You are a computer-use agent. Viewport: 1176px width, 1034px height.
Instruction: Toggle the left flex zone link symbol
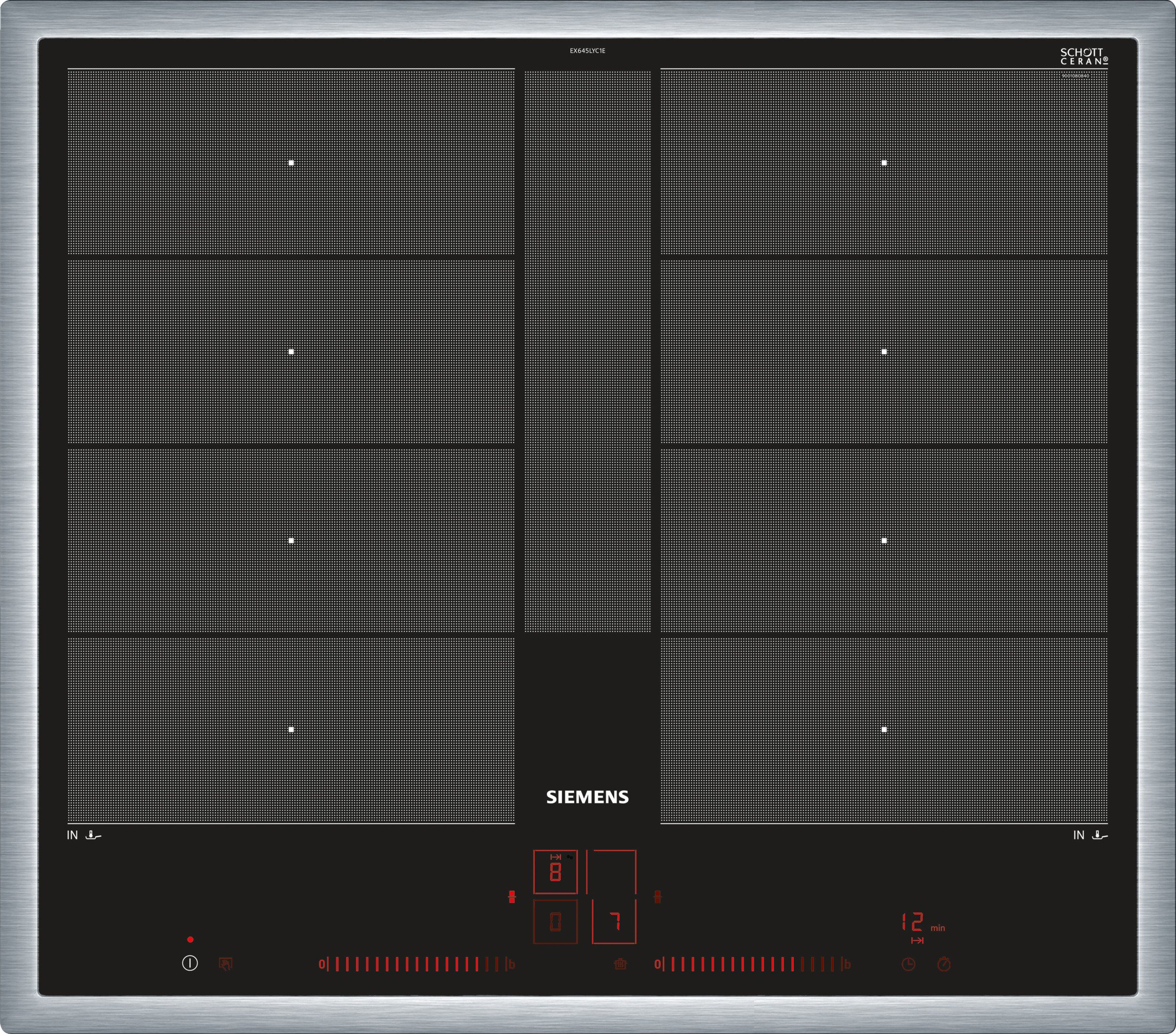(511, 896)
